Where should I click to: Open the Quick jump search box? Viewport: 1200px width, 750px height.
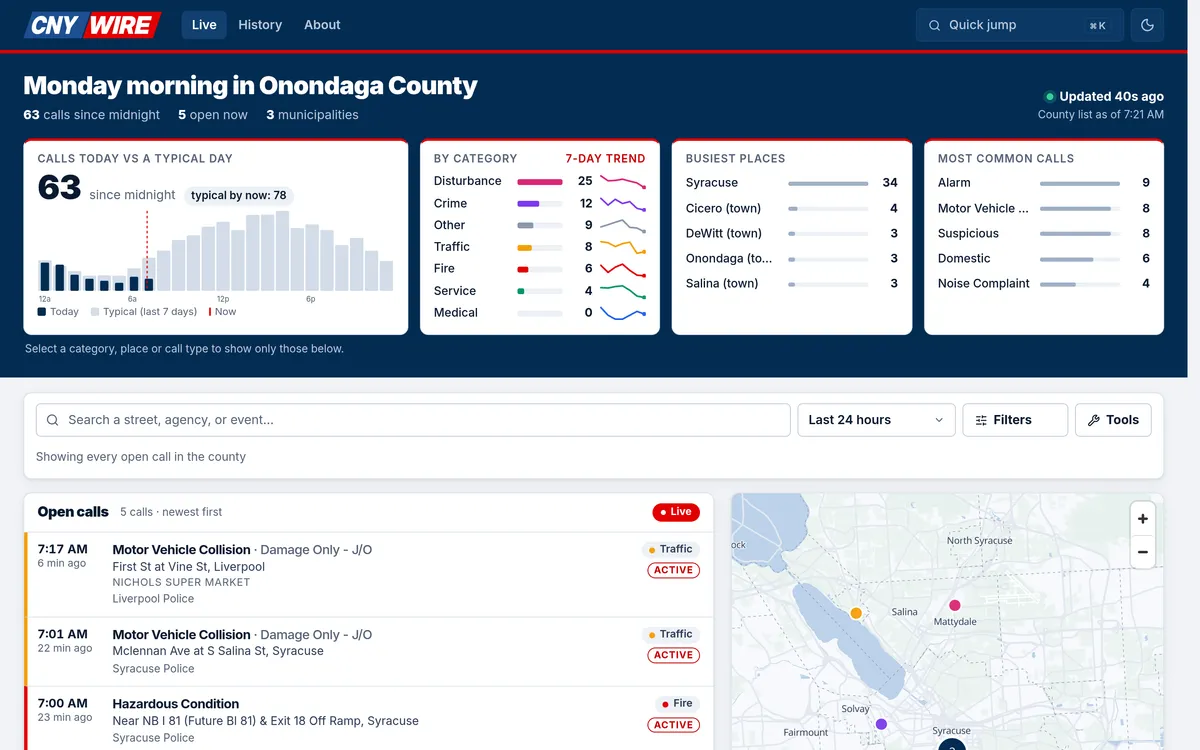point(1020,25)
